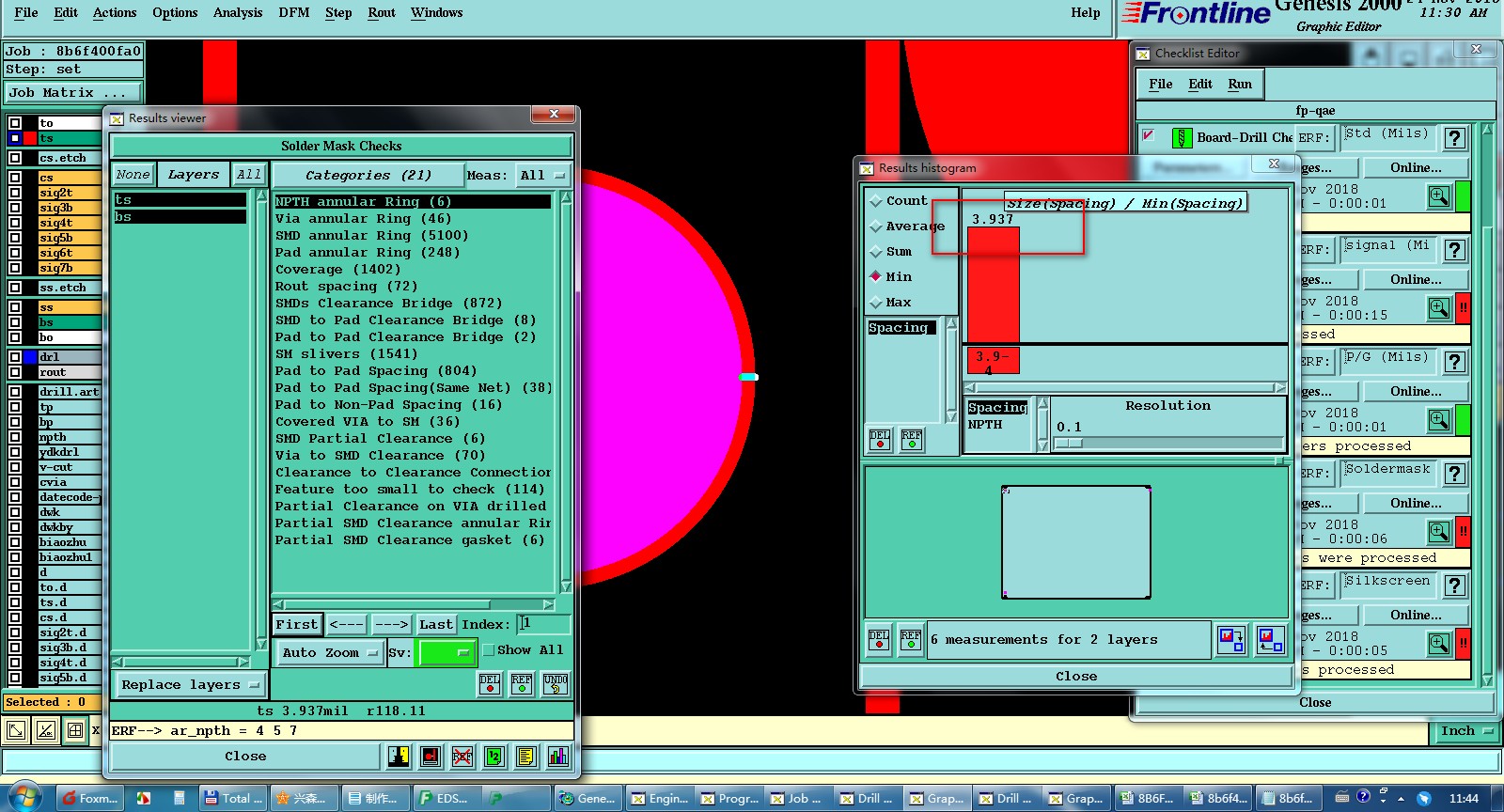
Task: Click the yellow-black silhouette icon beside Close
Action: click(399, 757)
